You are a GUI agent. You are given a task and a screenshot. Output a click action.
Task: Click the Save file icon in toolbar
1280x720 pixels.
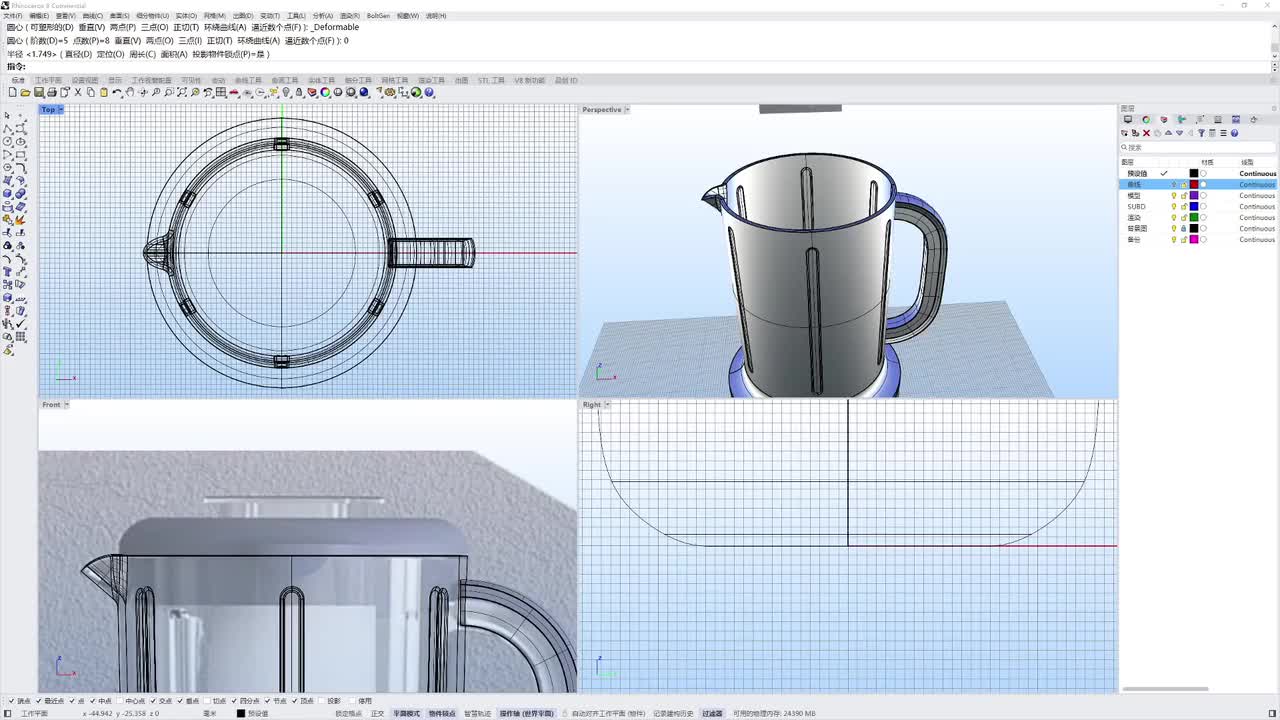click(x=39, y=93)
